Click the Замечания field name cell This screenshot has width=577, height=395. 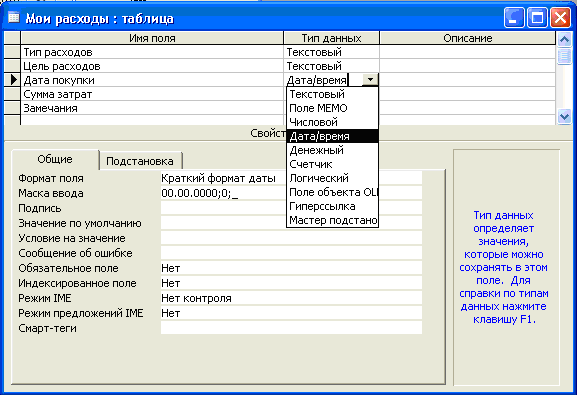pos(152,108)
